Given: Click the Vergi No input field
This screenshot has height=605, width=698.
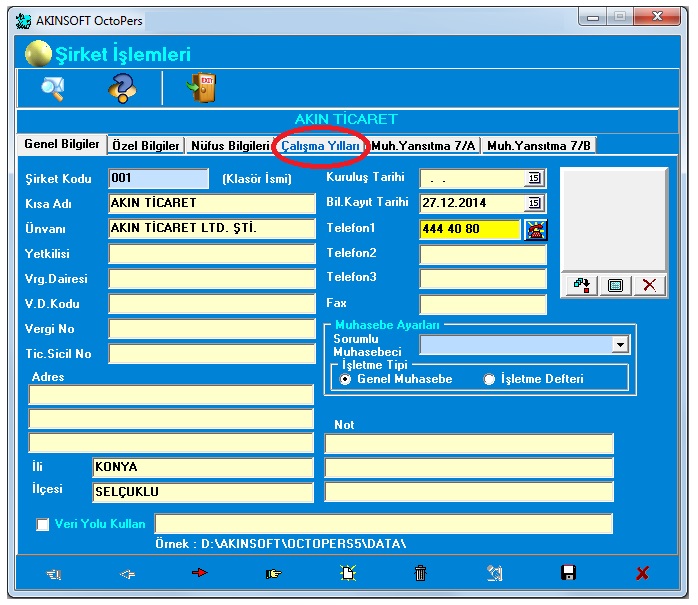Looking at the screenshot, I should [x=212, y=329].
